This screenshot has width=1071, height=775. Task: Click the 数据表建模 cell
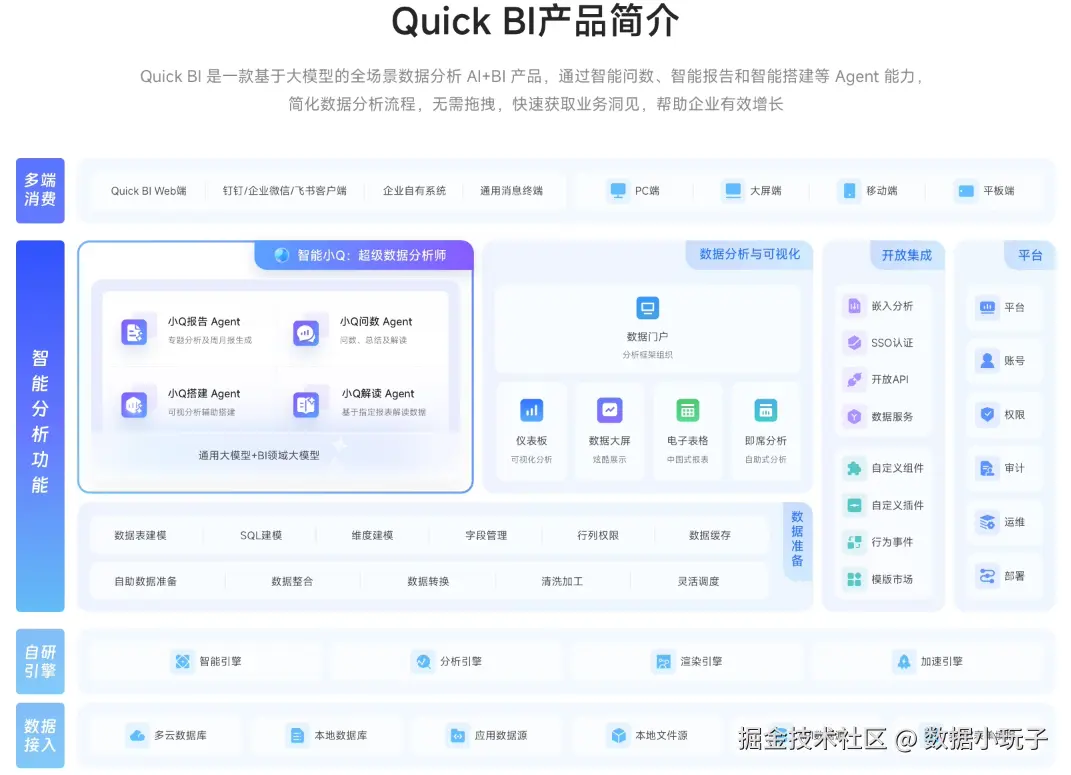140,535
